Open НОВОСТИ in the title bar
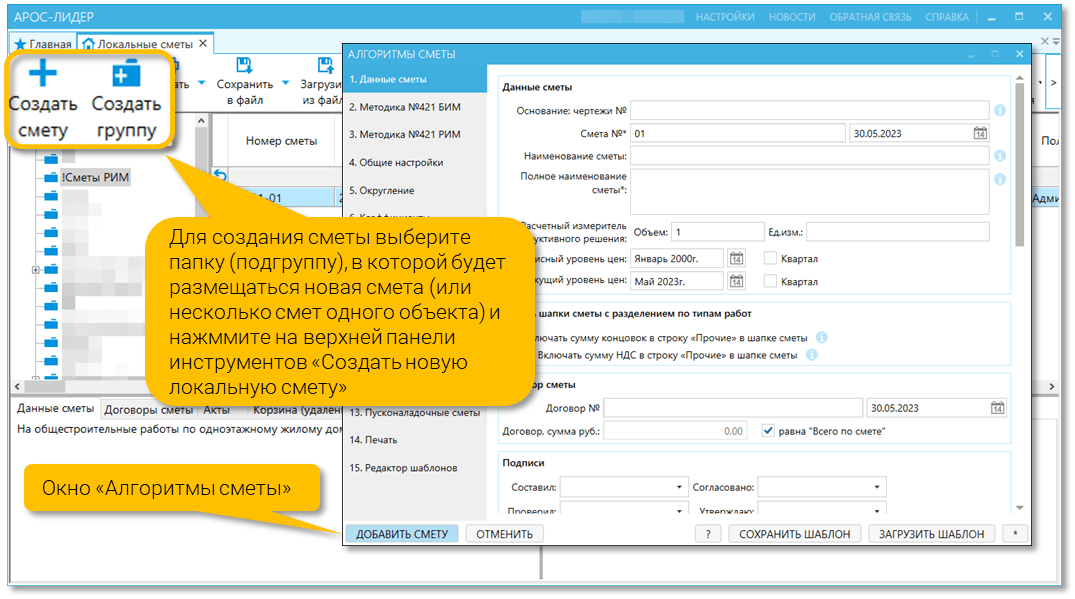 [x=792, y=17]
